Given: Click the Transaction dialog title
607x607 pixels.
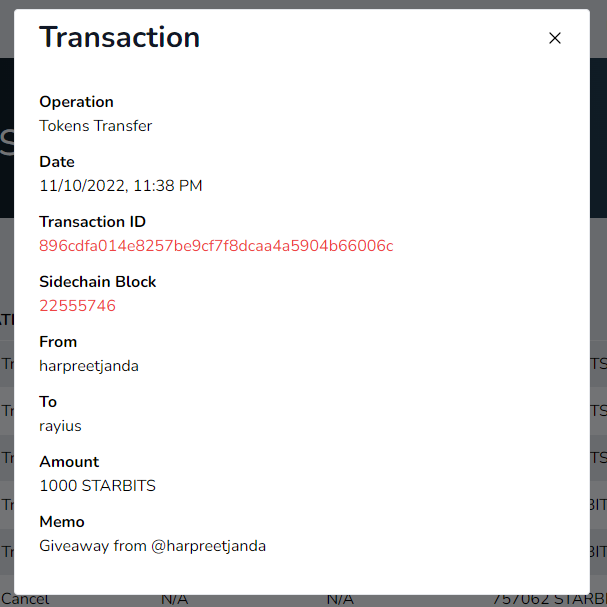Looking at the screenshot, I should tap(119, 37).
